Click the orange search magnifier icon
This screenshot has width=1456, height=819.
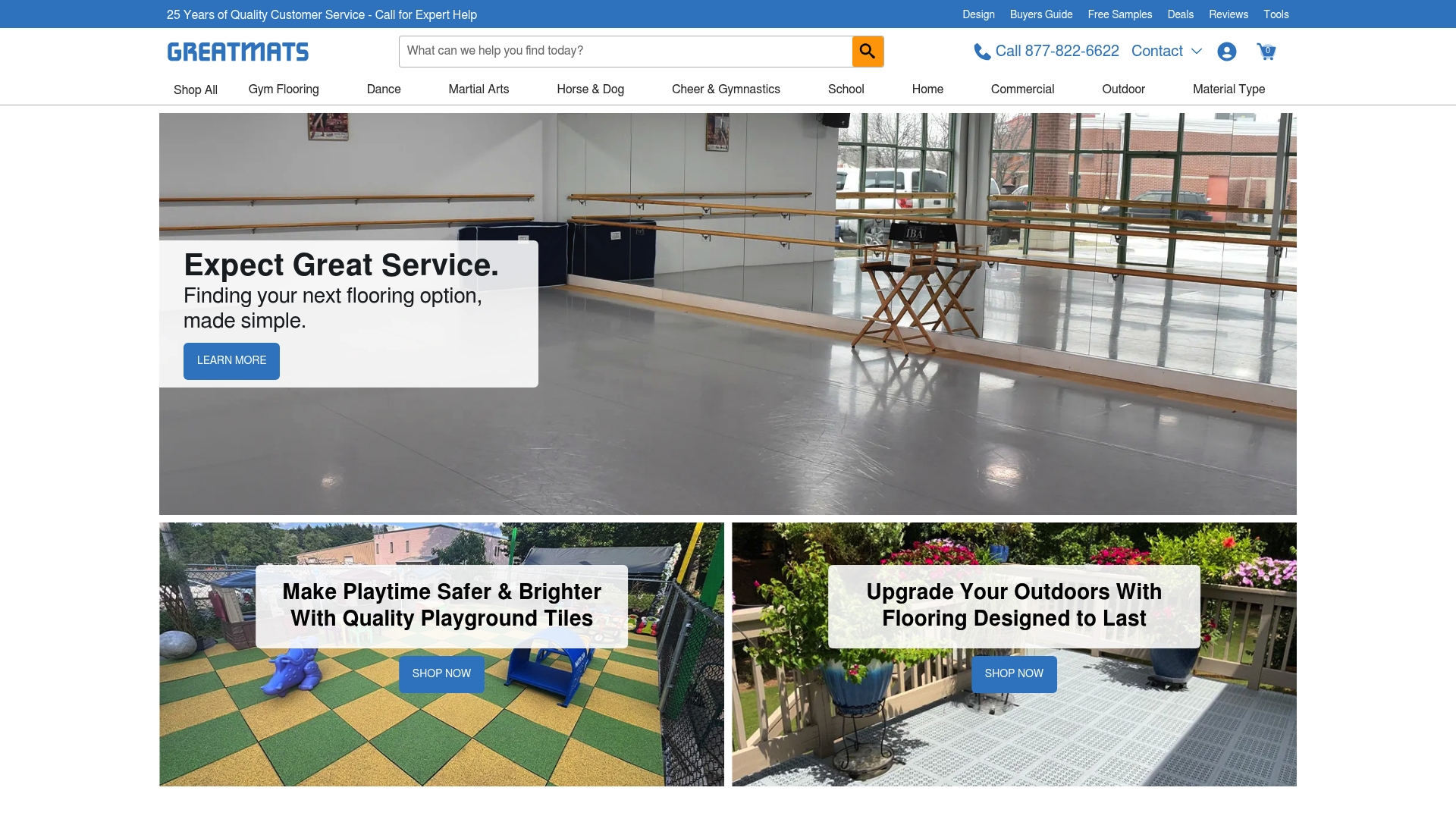(868, 51)
